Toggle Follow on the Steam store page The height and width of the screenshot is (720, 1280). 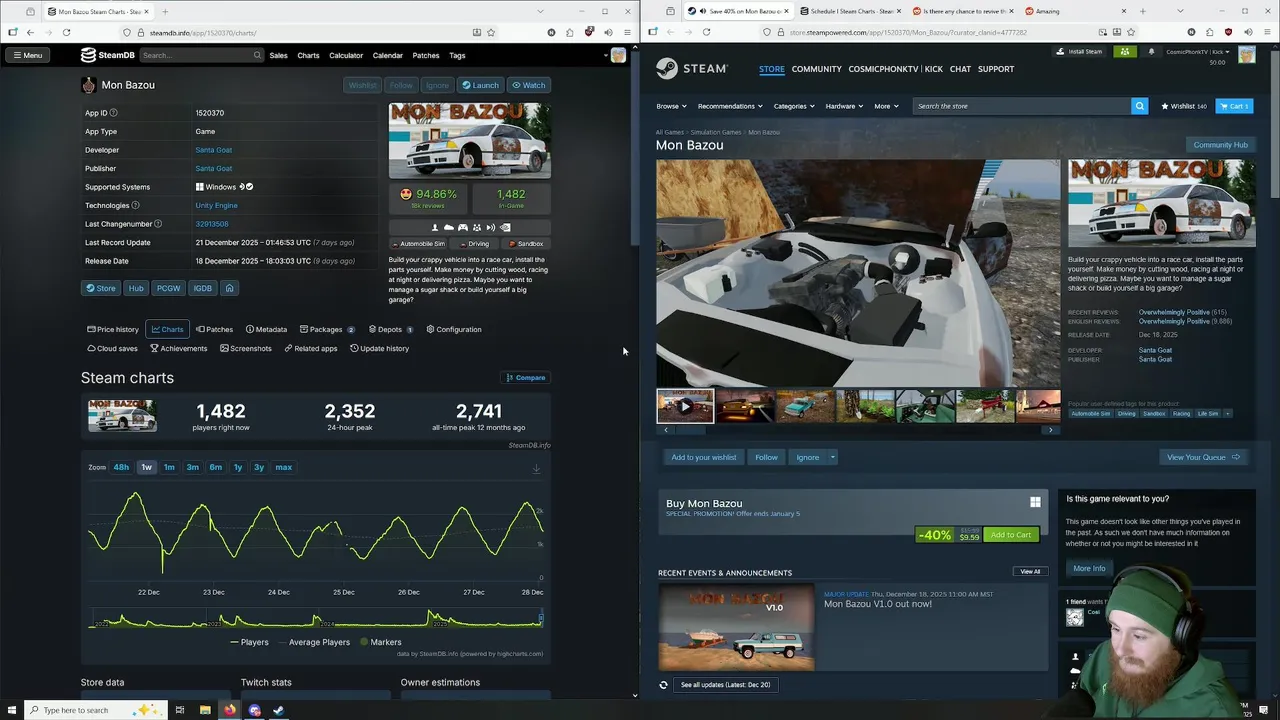click(766, 457)
